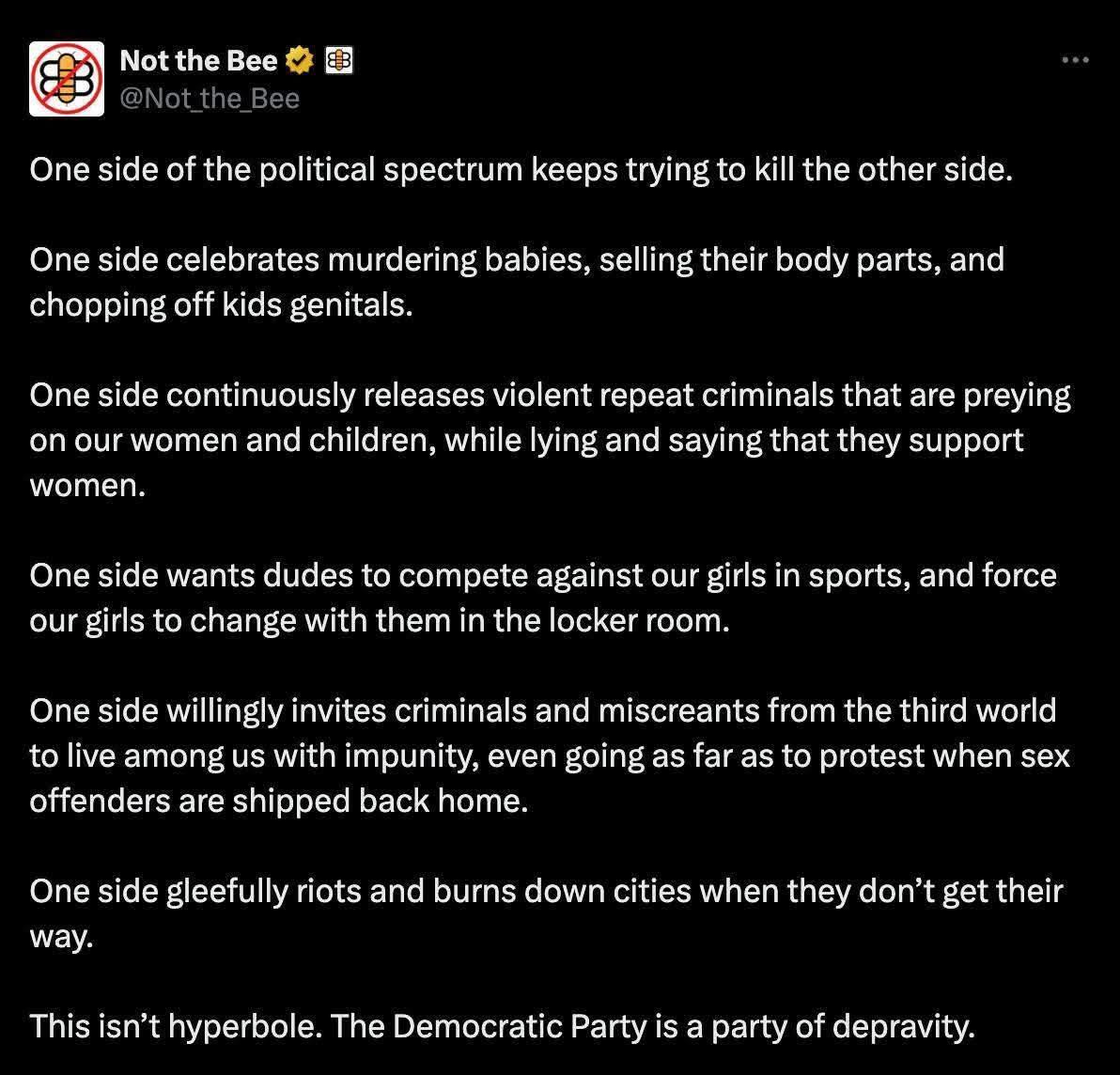Open the Not the Bee profile avatar
The width and height of the screenshot is (1120, 1075).
[x=66, y=79]
